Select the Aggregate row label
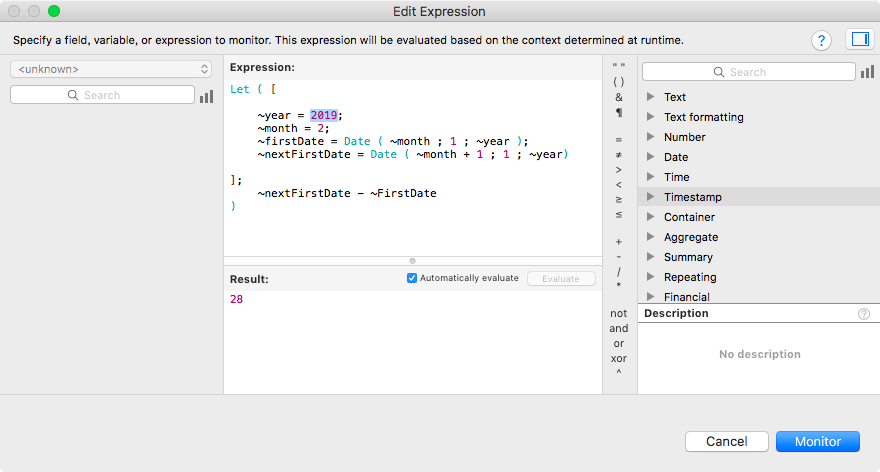Viewport: 880px width, 472px height. [x=691, y=237]
